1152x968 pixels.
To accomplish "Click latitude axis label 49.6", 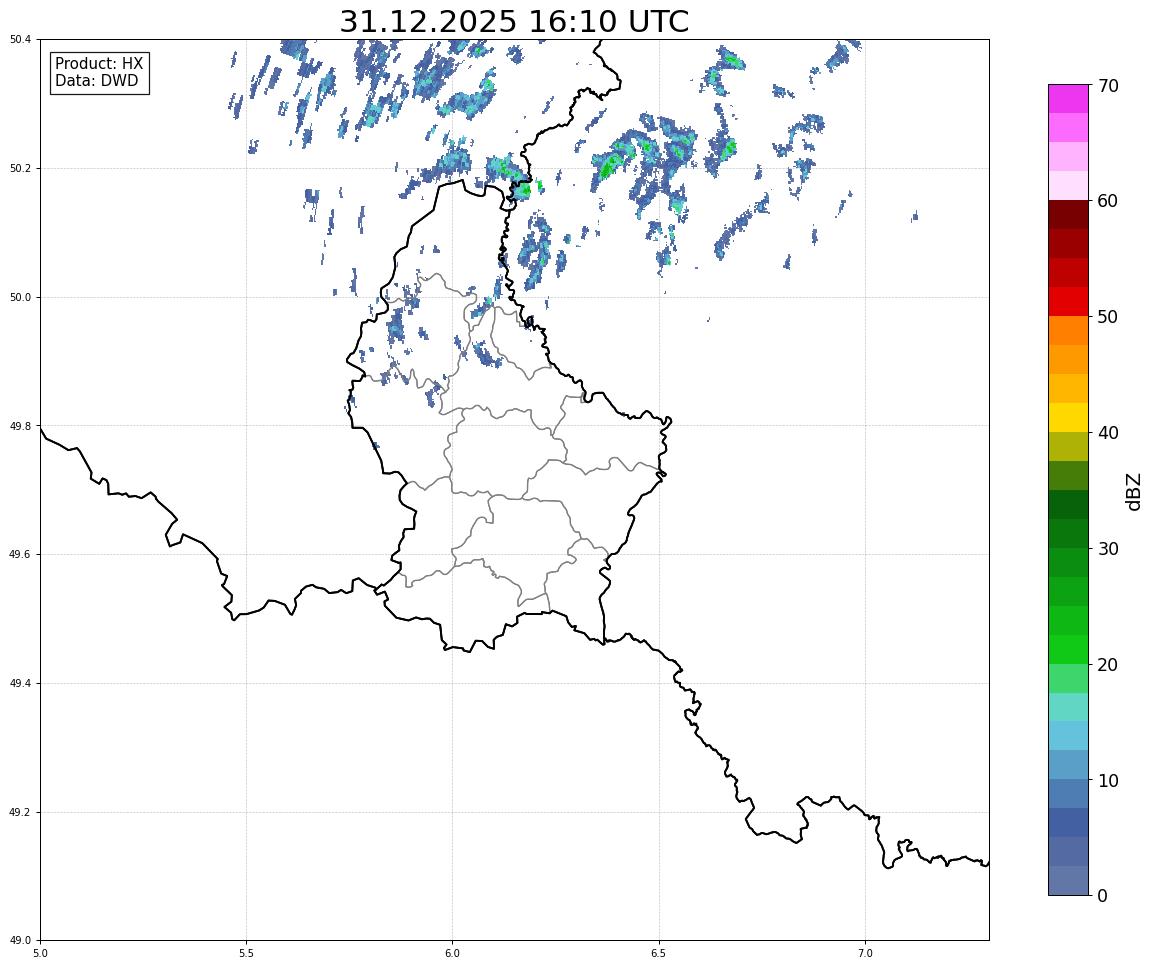I will (20, 555).
